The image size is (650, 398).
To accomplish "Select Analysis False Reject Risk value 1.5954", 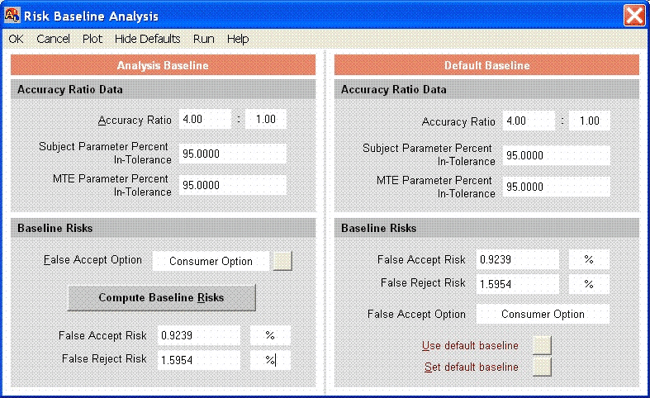I will (x=199, y=360).
